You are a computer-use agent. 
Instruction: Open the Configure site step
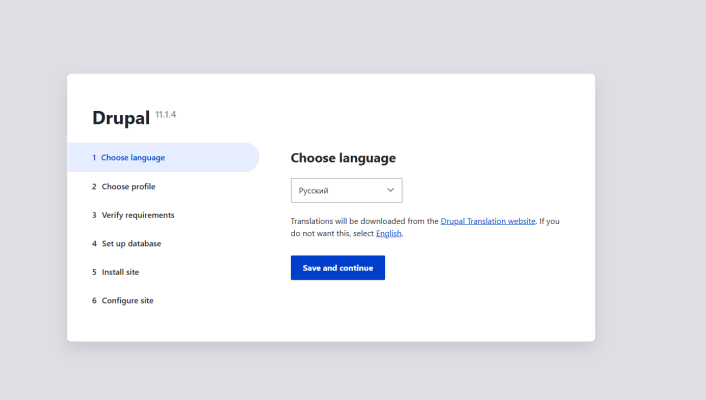coord(127,300)
